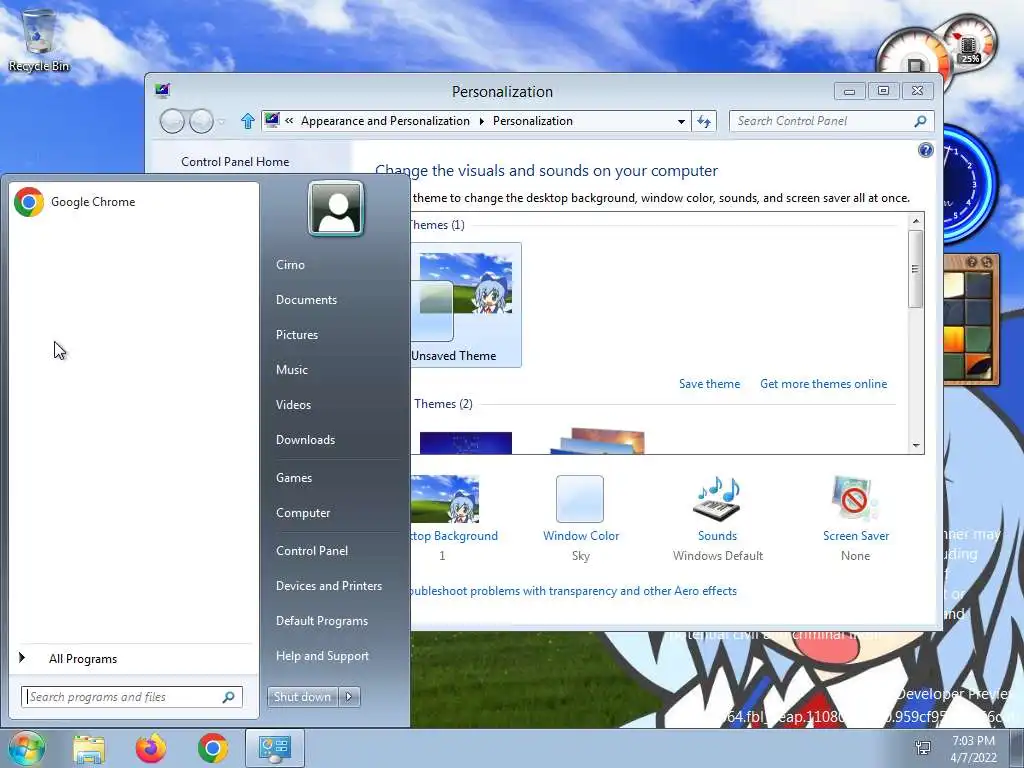Image resolution: width=1024 pixels, height=768 pixels.
Task: Click the network icon in system tray
Action: point(923,748)
